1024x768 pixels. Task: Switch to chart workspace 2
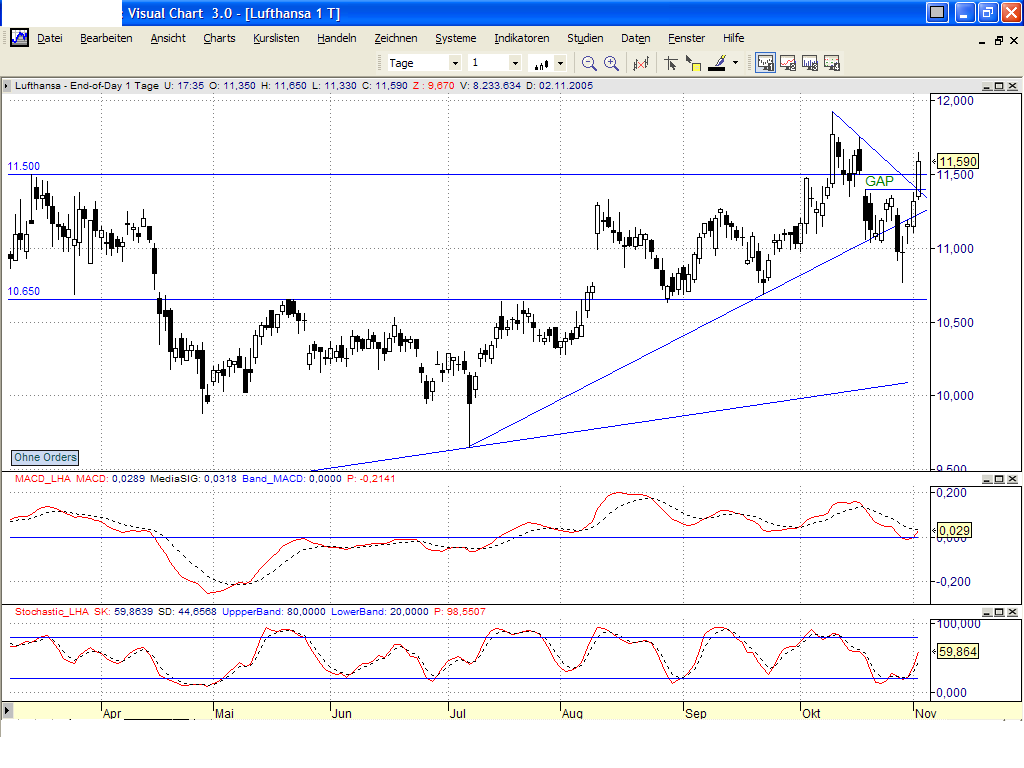pos(786,62)
